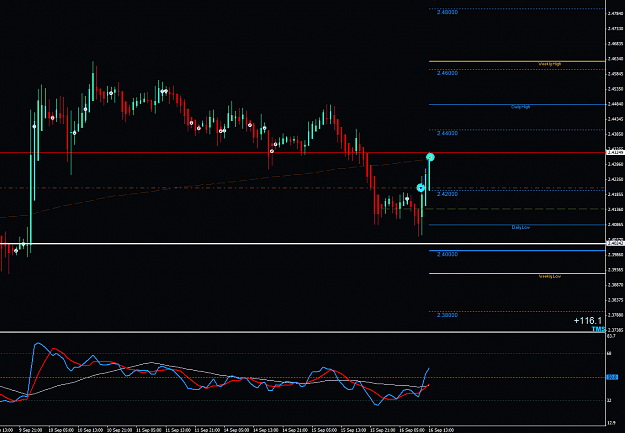Image resolution: width=625 pixels, height=433 pixels.
Task: Click the 2.40000 round number label
Action: click(447, 254)
